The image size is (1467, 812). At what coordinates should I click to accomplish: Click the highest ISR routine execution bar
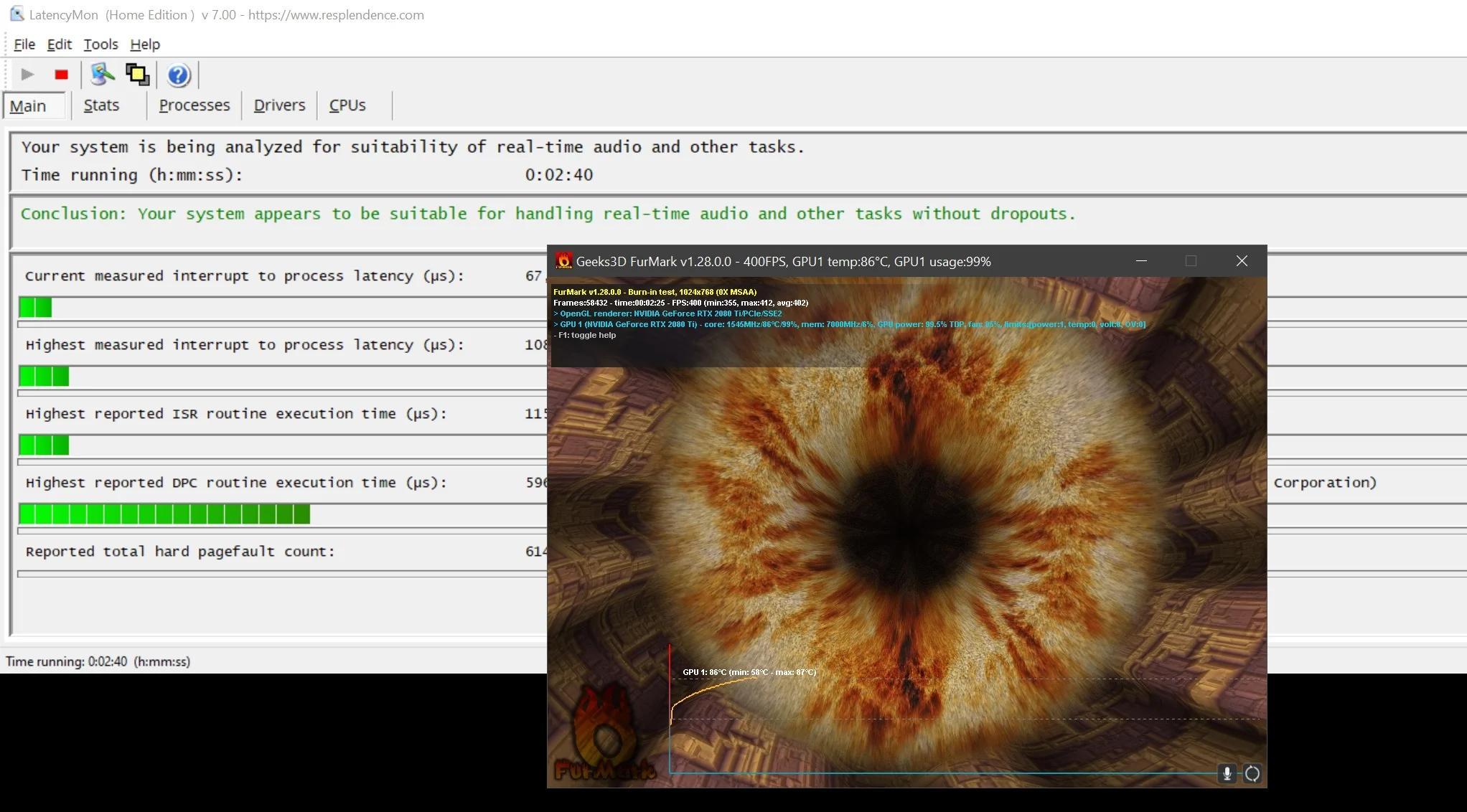tap(44, 445)
